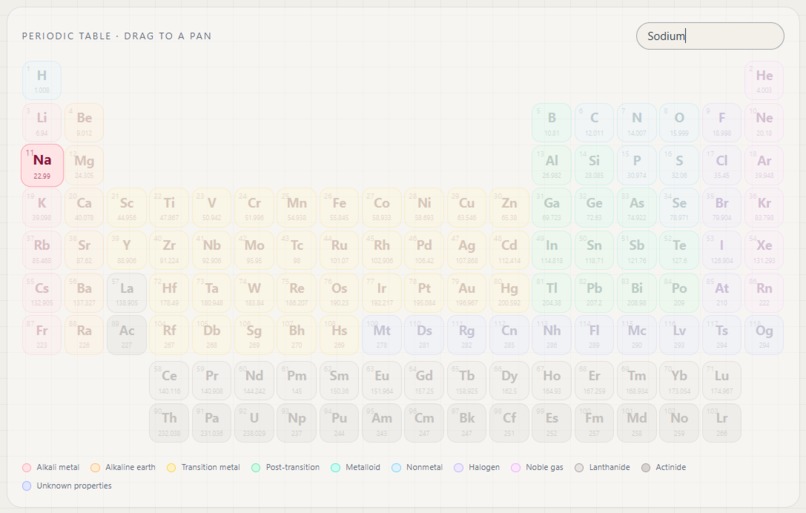Viewport: 806px width, 513px height.
Task: Click the Mo molybdenum tile
Action: 254,250
